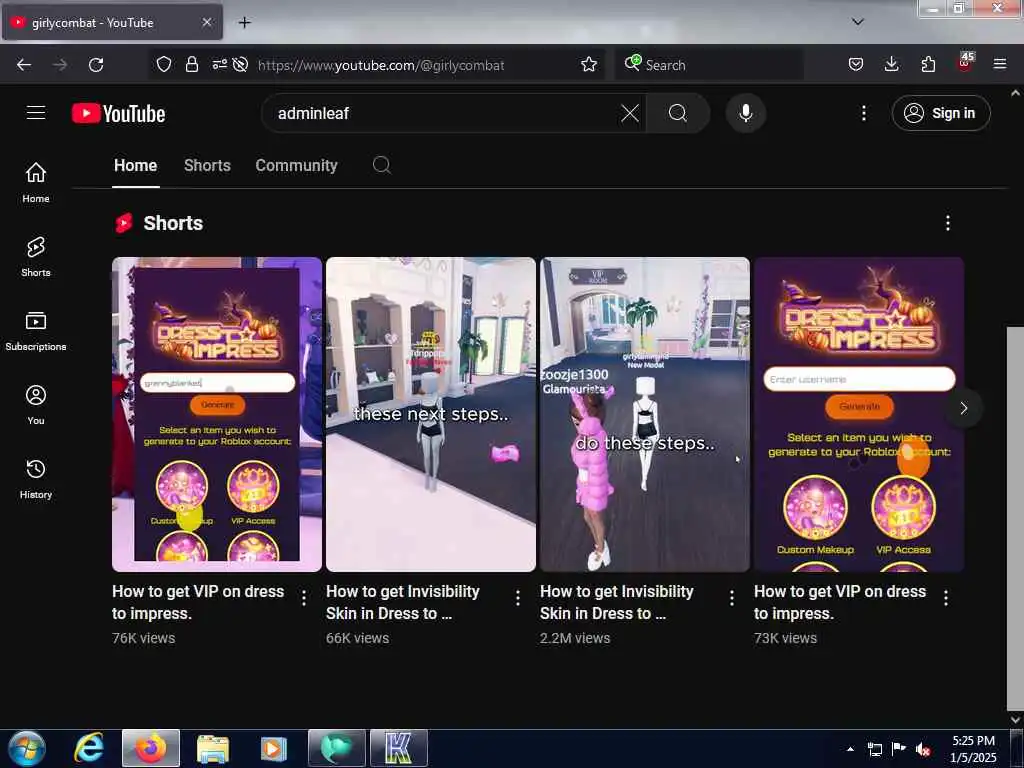
Task: Save to Pocket icon
Action: coord(856,65)
